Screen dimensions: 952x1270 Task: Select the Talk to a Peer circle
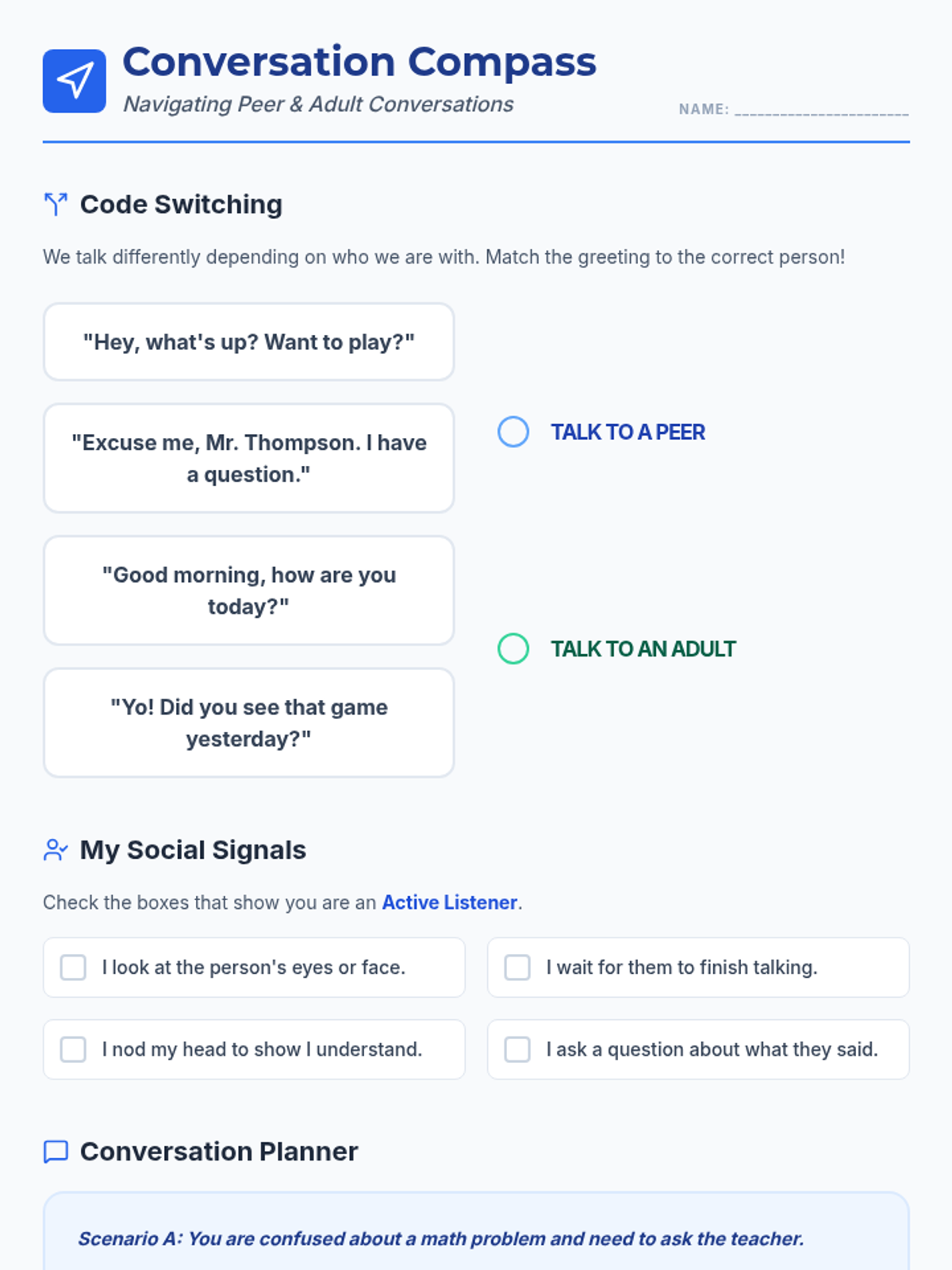(513, 432)
